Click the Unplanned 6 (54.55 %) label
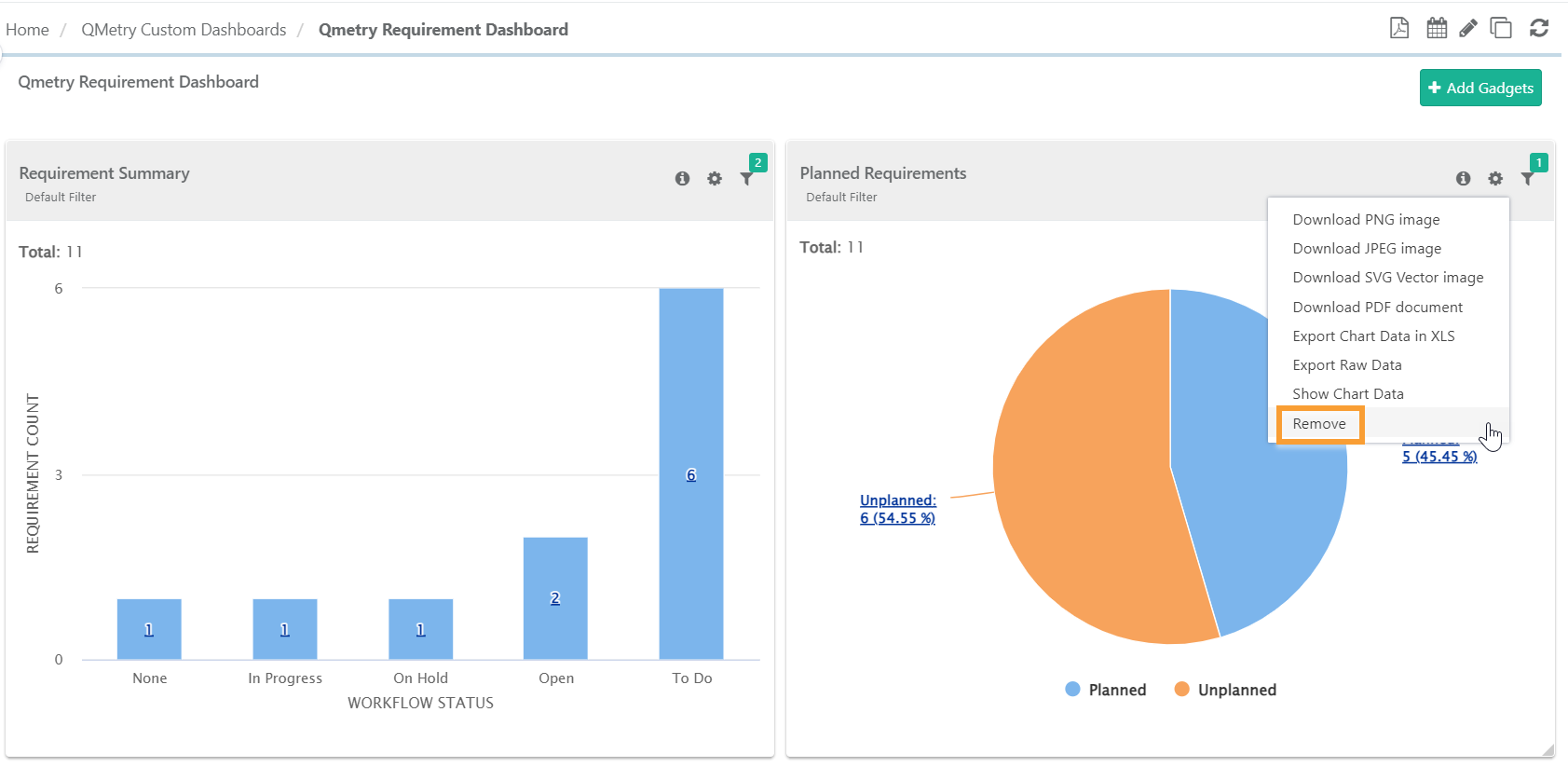1568x767 pixels. pyautogui.click(x=897, y=510)
